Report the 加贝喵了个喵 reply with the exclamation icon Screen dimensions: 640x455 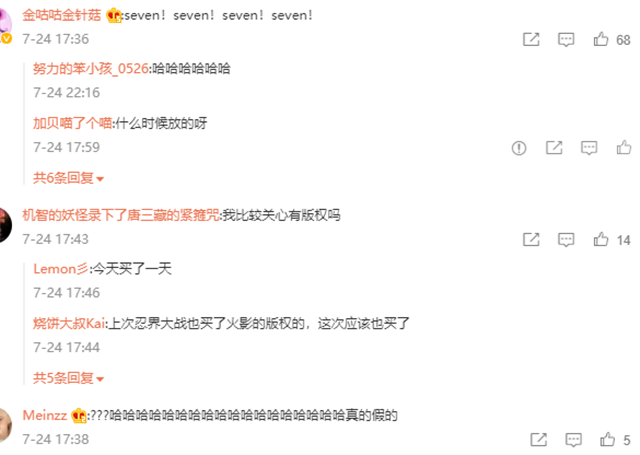(519, 148)
